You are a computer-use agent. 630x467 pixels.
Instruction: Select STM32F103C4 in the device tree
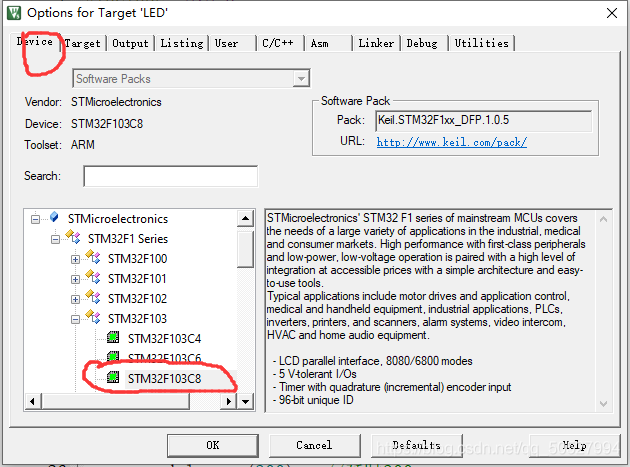point(164,339)
